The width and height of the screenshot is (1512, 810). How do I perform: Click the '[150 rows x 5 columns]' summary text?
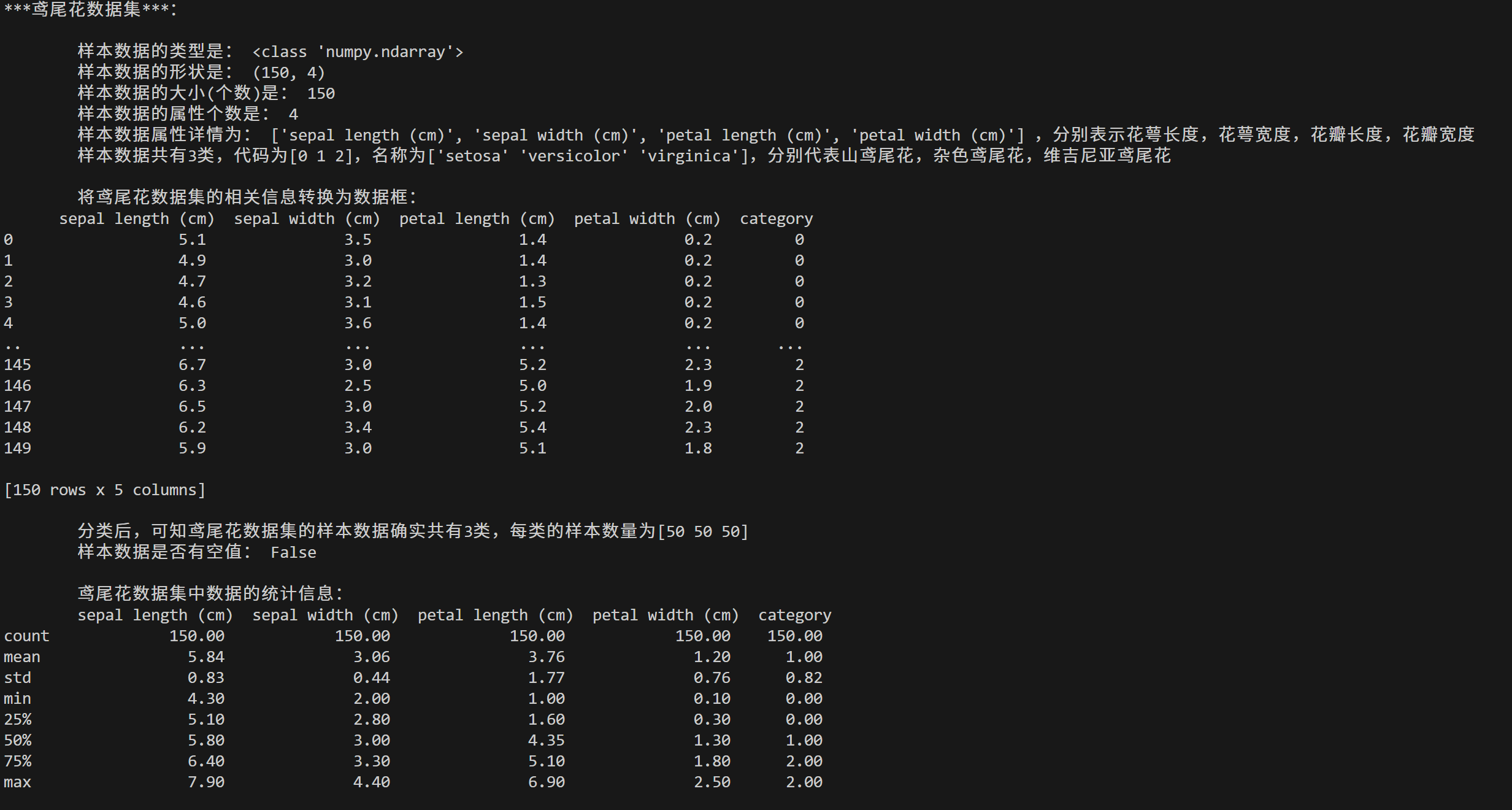click(x=104, y=490)
